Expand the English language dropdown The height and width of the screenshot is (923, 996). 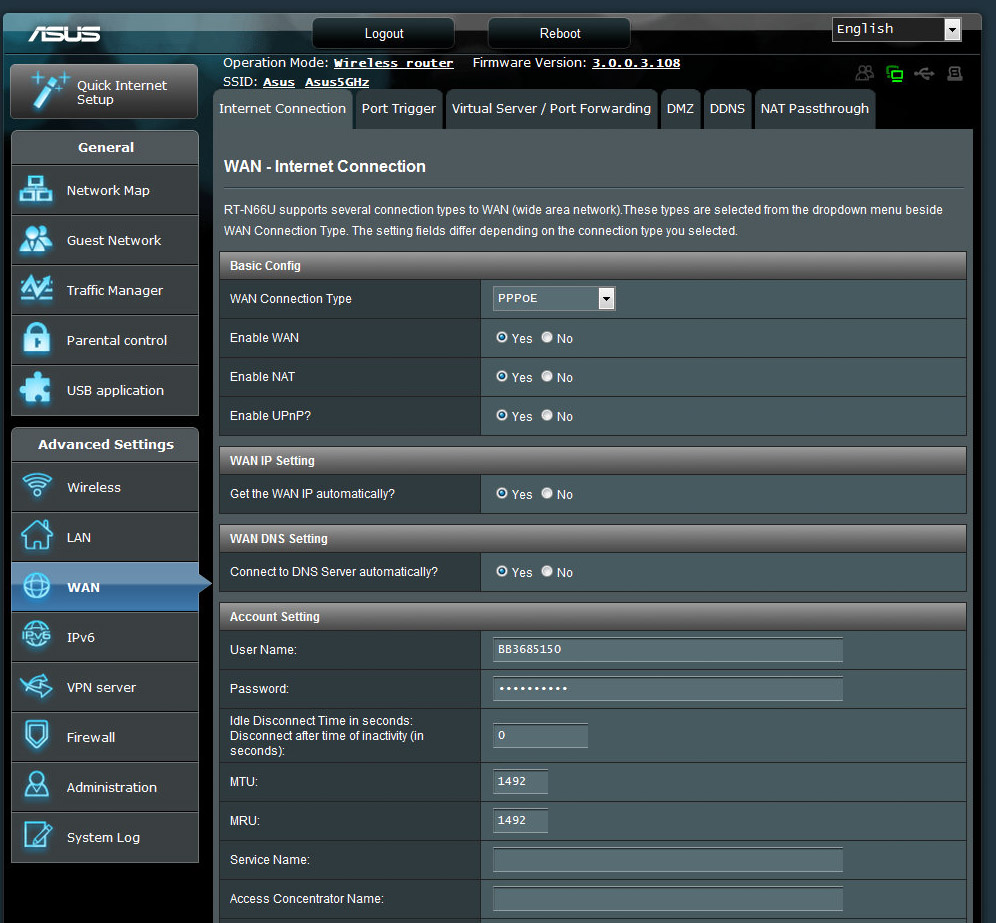pos(896,29)
